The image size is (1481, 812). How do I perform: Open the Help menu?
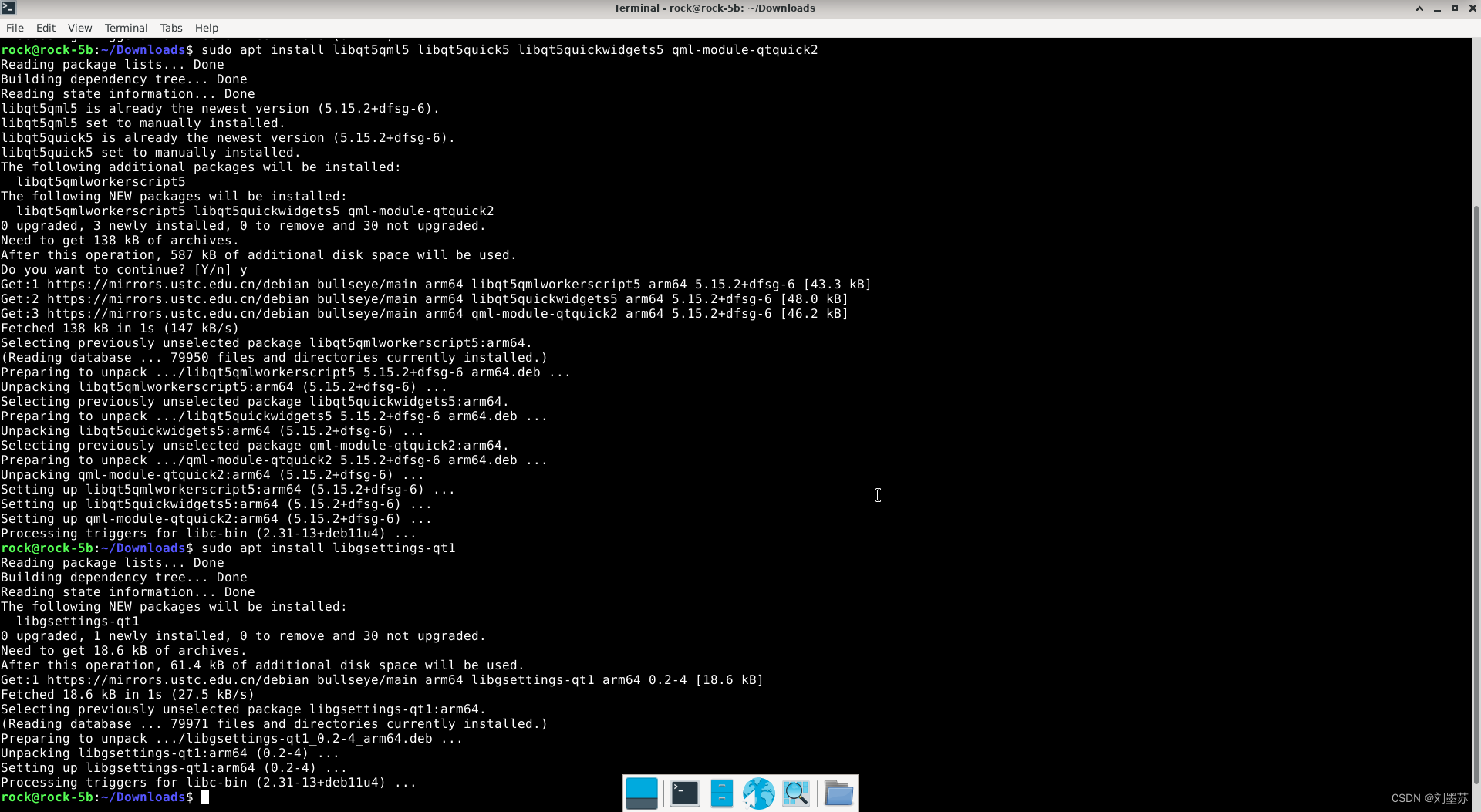pos(207,28)
